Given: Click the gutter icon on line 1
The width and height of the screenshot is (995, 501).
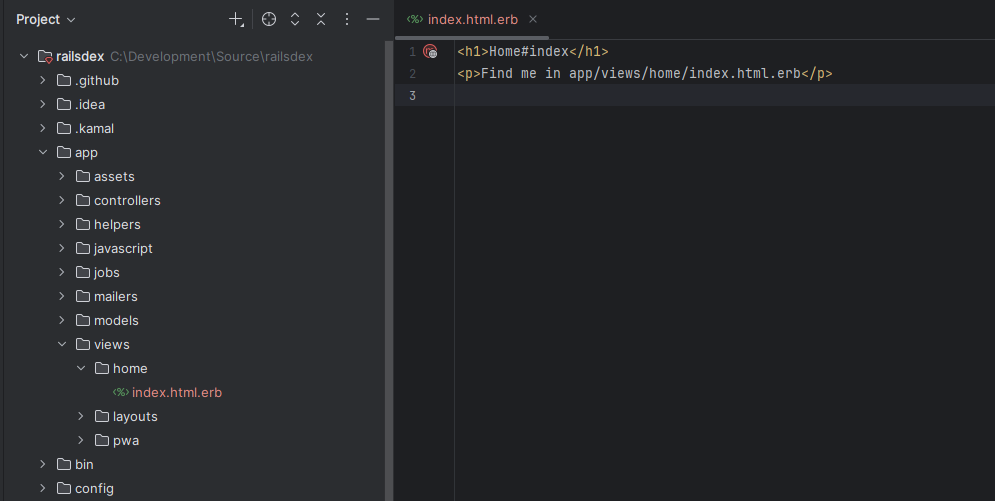Looking at the screenshot, I should coord(430,51).
